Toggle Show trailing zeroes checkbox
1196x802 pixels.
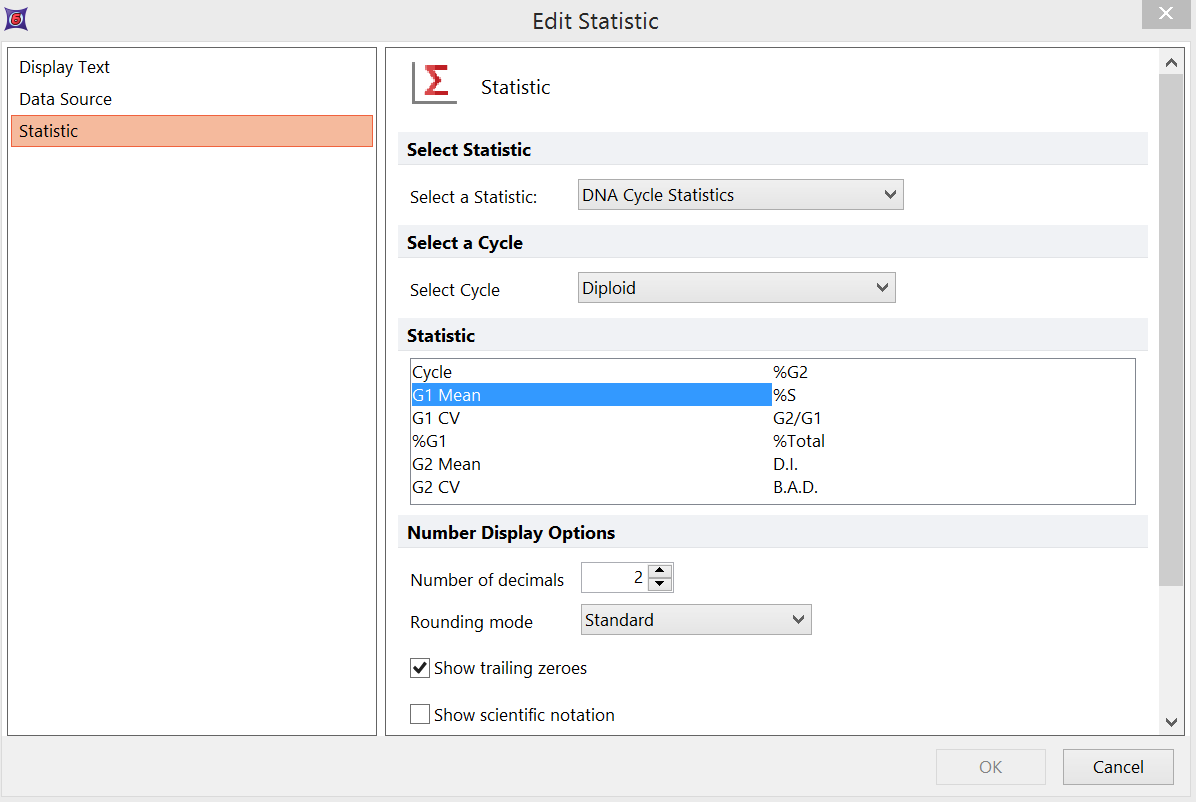(x=421, y=668)
